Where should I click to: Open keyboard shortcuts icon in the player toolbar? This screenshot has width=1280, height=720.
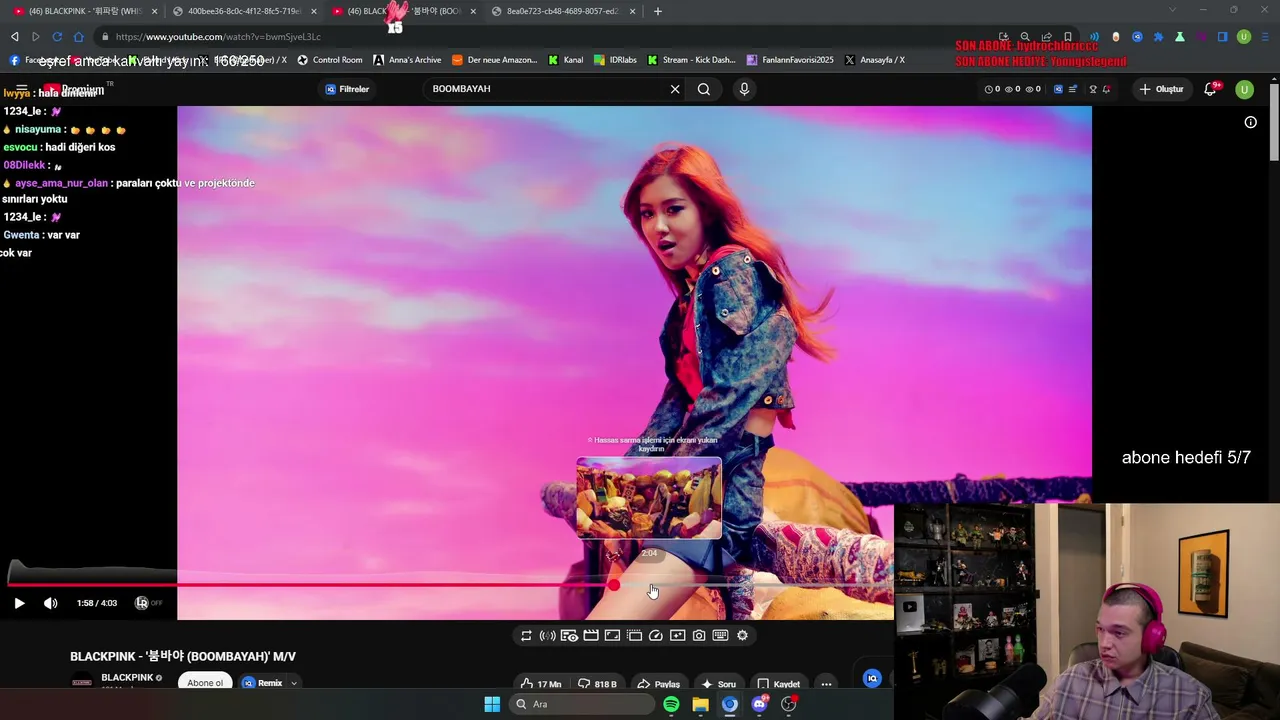coord(720,635)
